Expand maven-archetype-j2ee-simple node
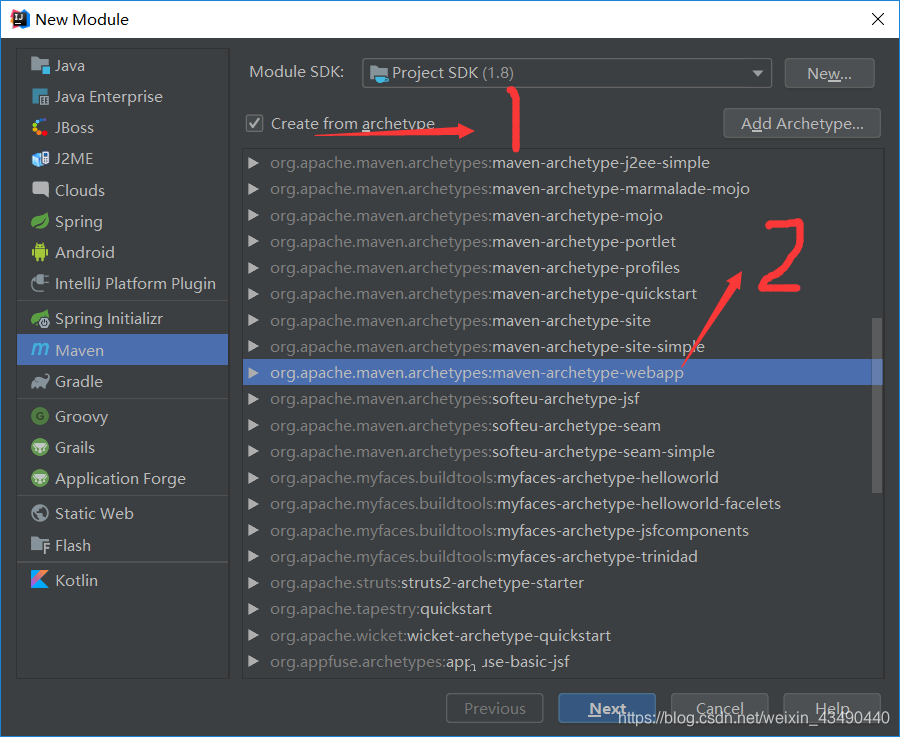This screenshot has height=737, width=900. coord(253,163)
